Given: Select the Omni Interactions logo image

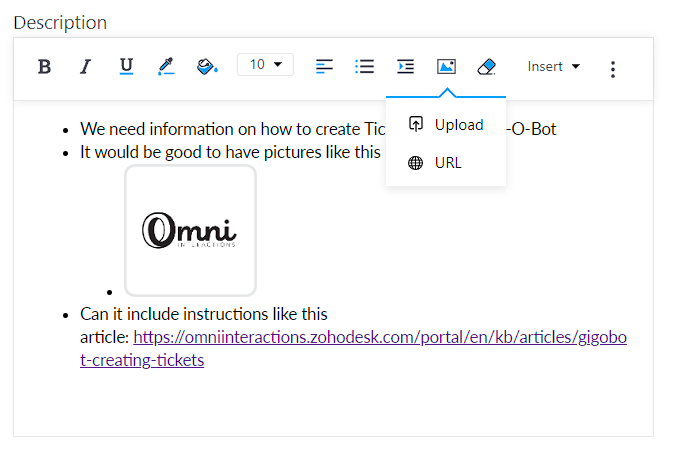Looking at the screenshot, I should click(x=190, y=230).
